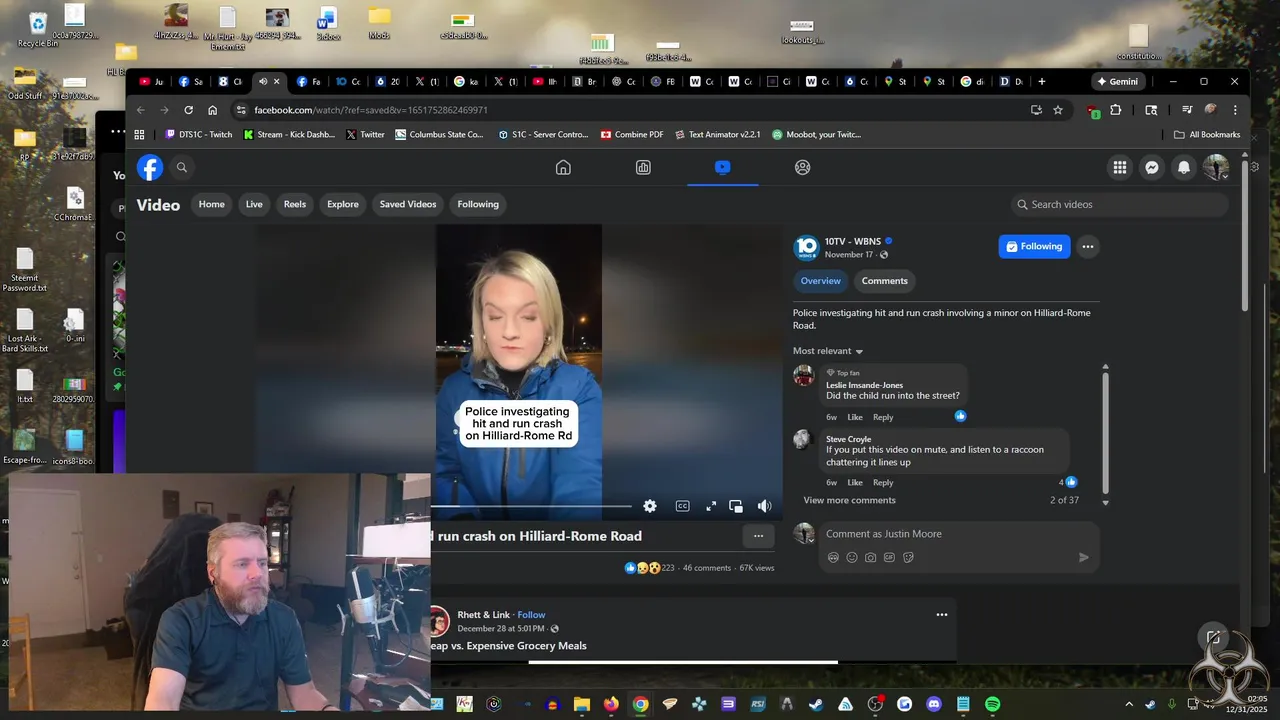Open Spotify from the taskbar

coord(992,704)
